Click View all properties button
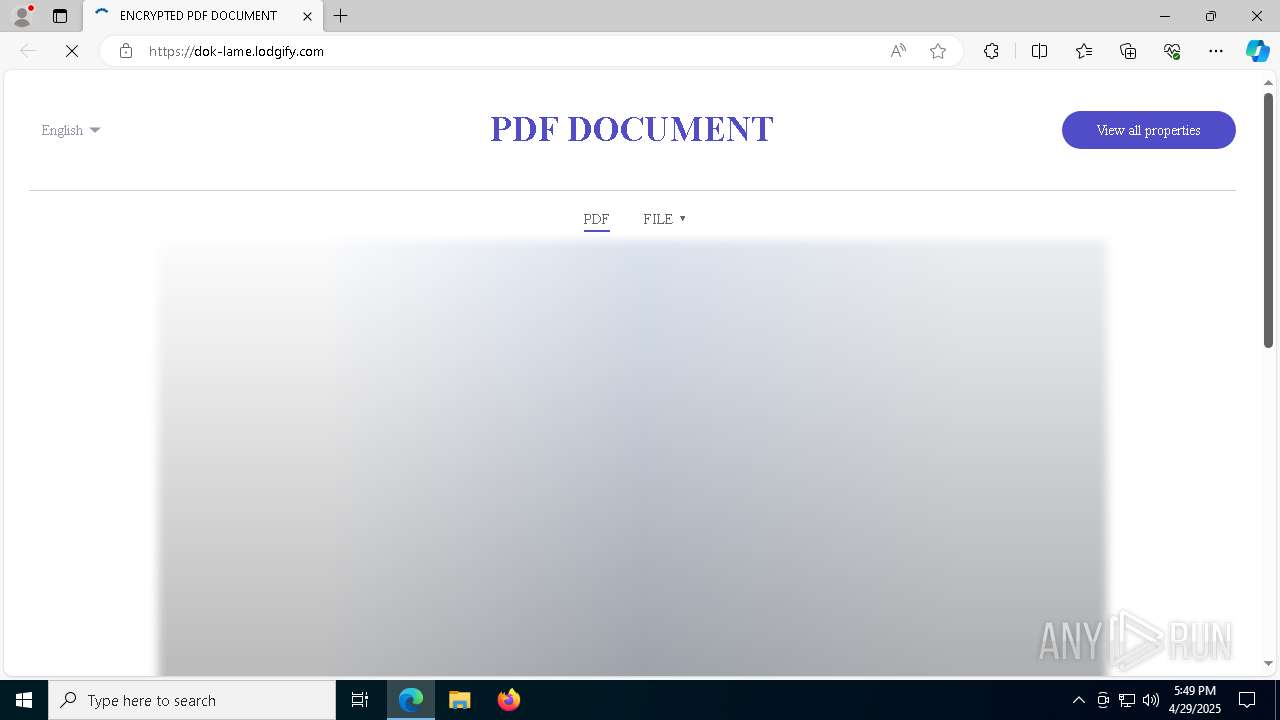1280x720 pixels. pyautogui.click(x=1148, y=130)
